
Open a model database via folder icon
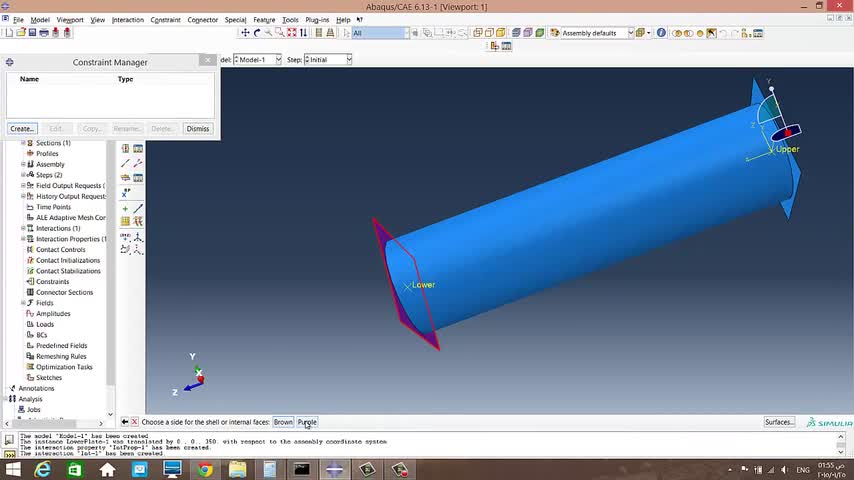pos(21,33)
